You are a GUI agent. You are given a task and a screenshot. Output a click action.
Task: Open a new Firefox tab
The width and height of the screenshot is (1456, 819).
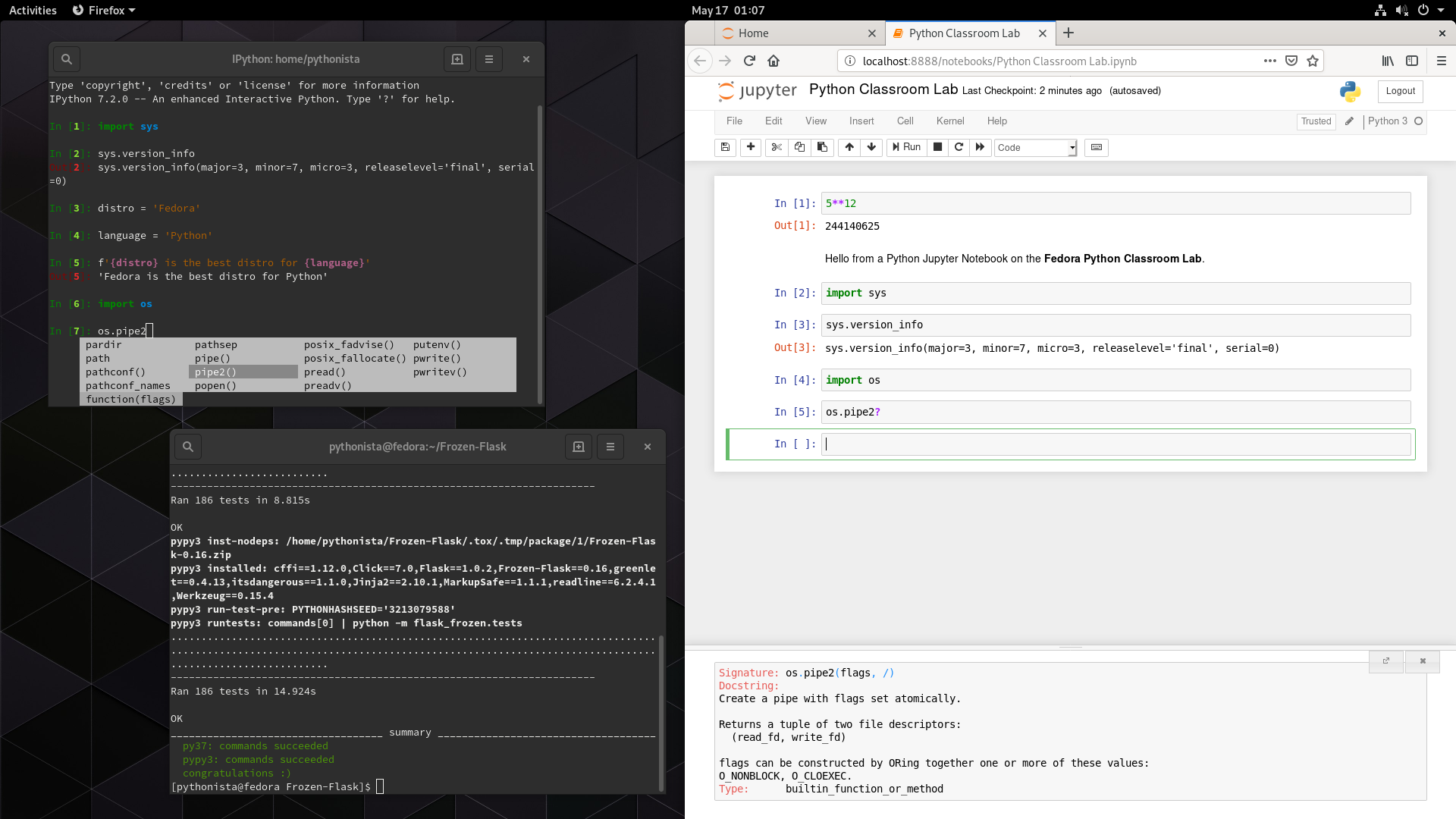click(1068, 33)
